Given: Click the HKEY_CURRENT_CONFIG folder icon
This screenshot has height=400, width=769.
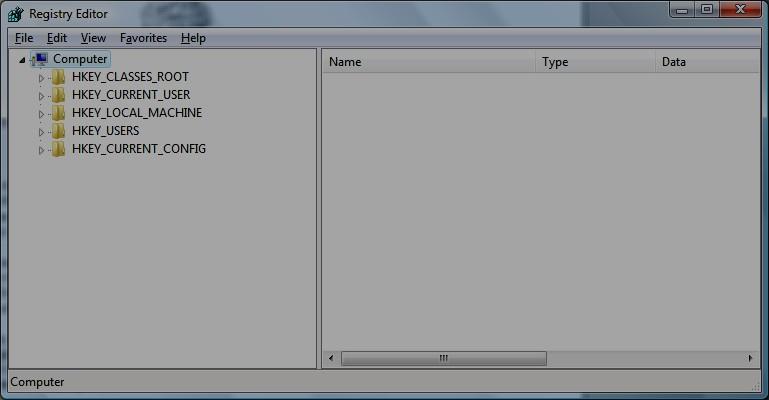Looking at the screenshot, I should click(59, 149).
